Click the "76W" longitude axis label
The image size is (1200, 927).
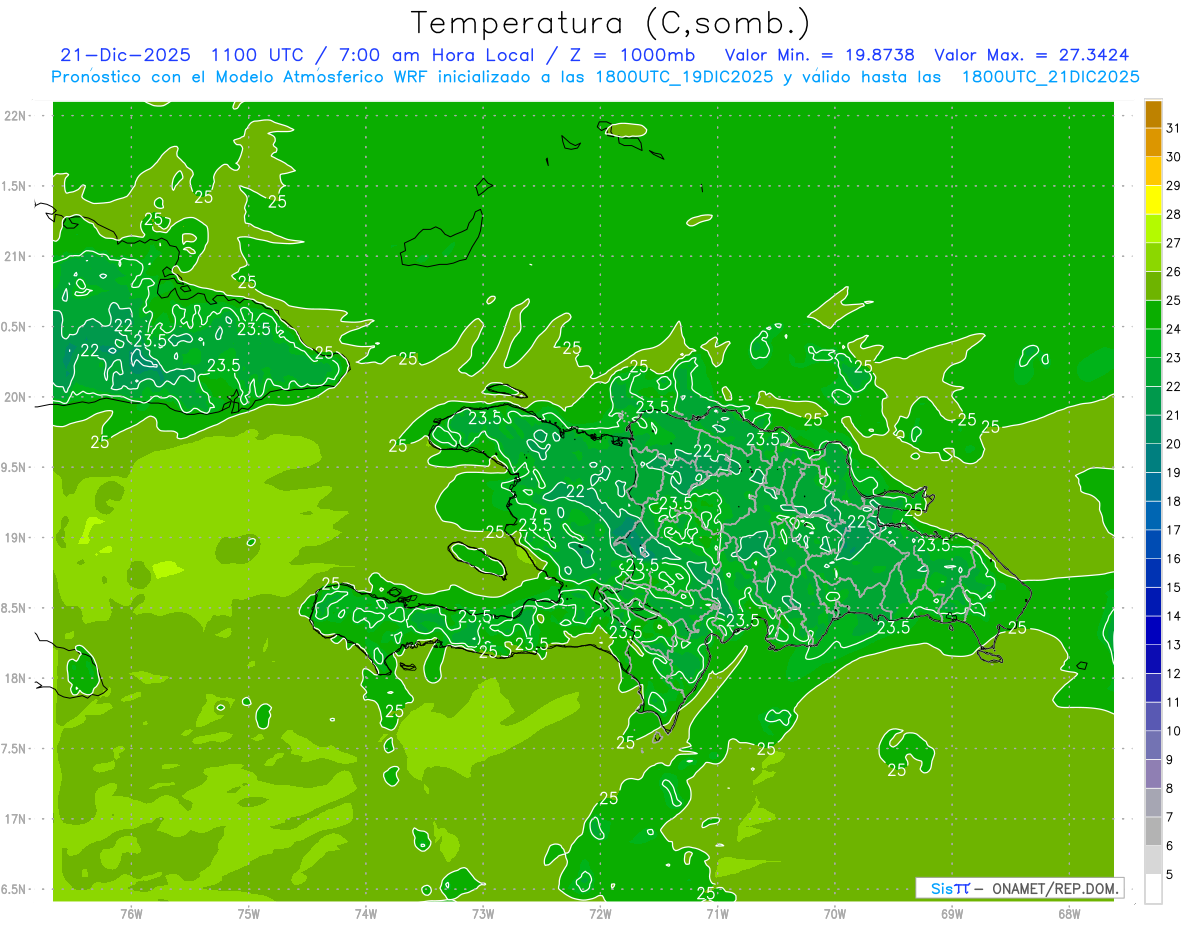[x=131, y=913]
